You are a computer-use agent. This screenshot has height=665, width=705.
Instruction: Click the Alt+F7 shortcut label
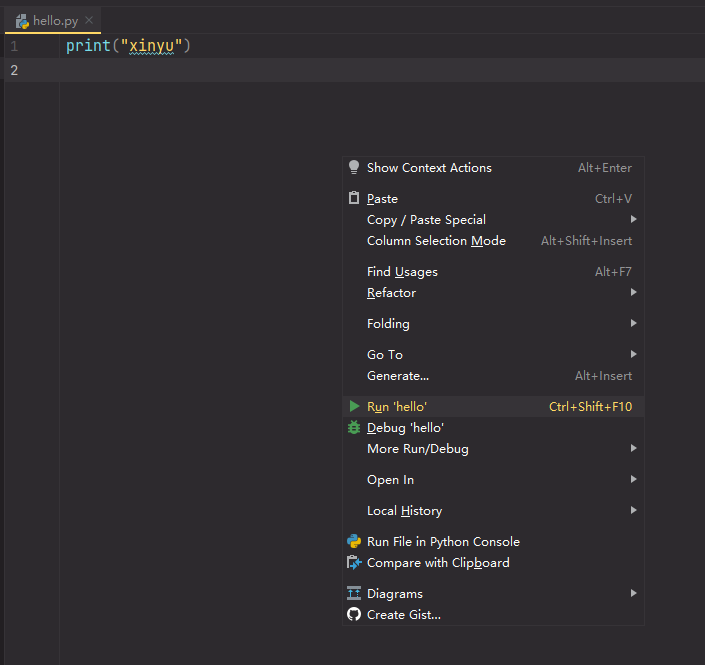(613, 272)
